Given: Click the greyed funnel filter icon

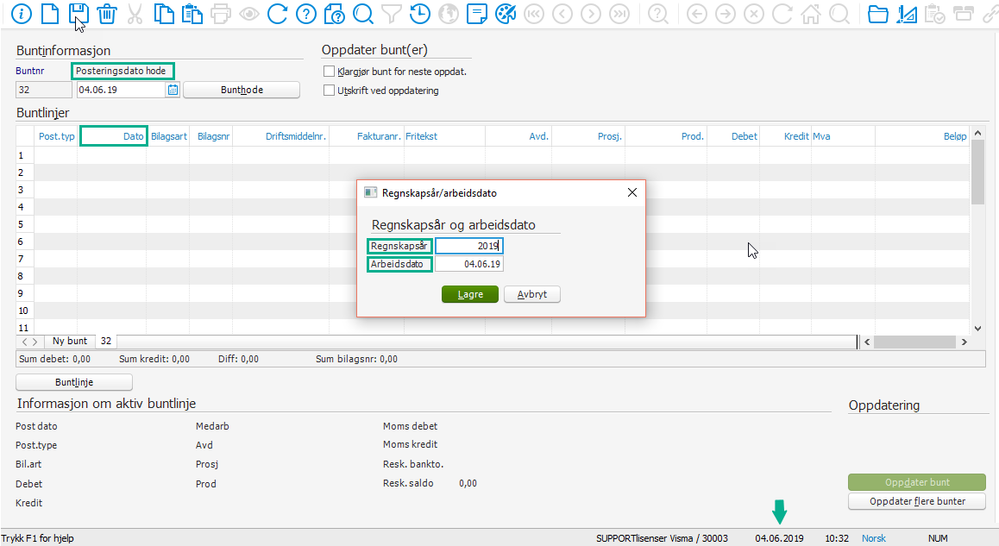Looking at the screenshot, I should click(391, 13).
